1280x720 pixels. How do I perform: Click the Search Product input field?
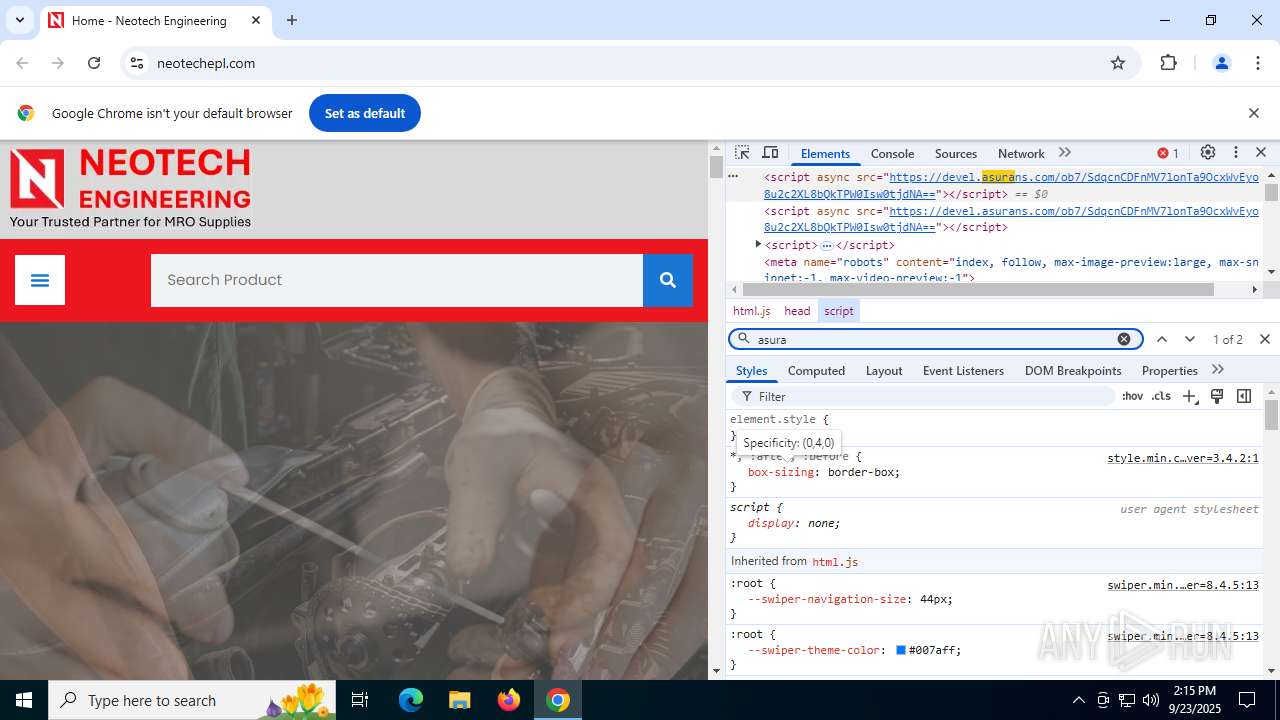[x=397, y=280]
